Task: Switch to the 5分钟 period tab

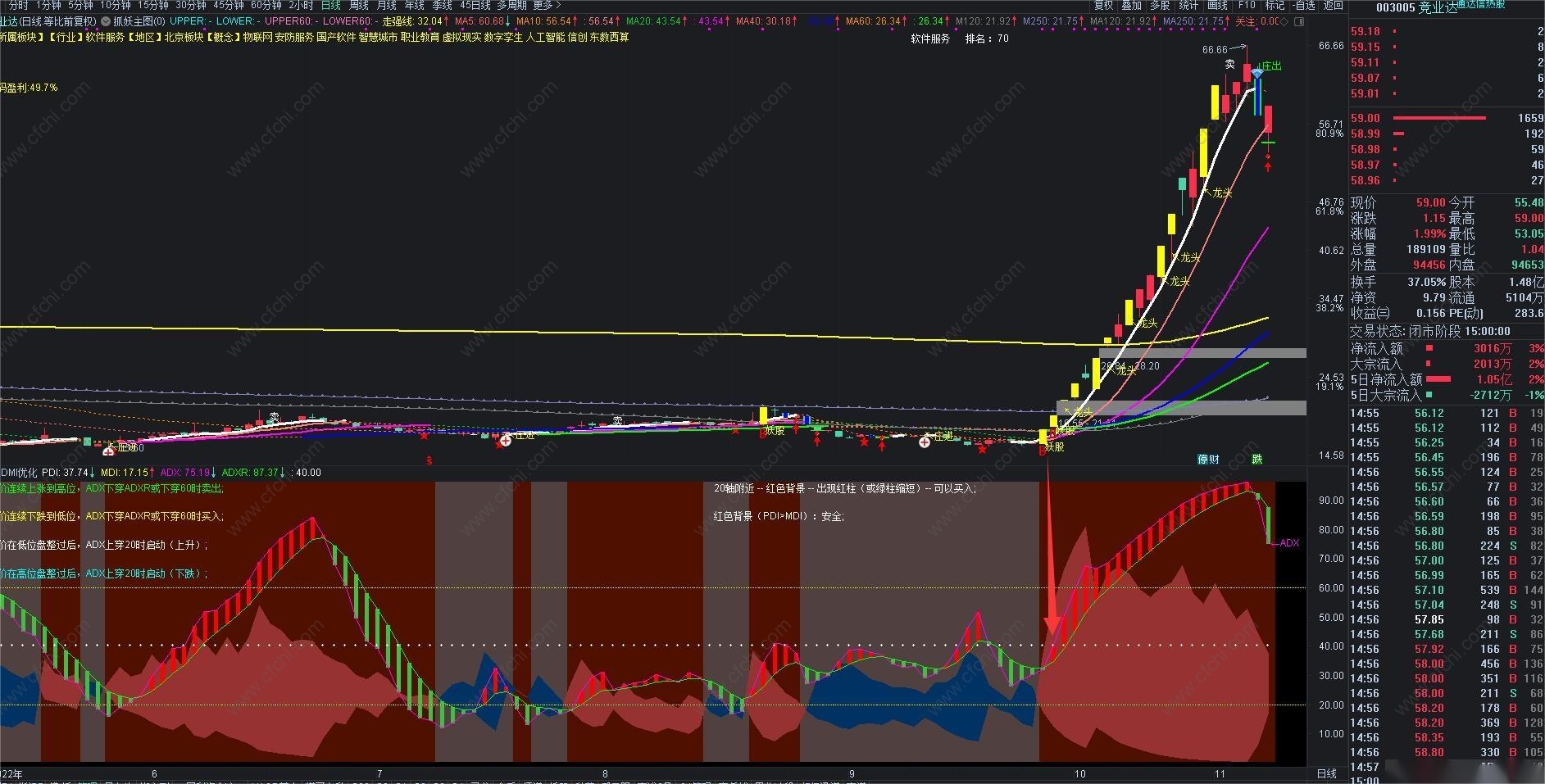Action: click(80, 5)
